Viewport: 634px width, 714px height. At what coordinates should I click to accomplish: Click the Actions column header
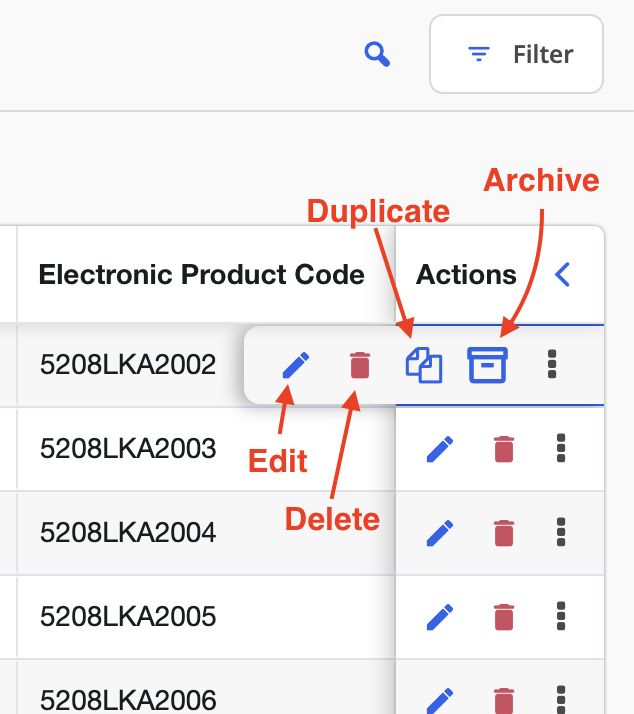[466, 275]
